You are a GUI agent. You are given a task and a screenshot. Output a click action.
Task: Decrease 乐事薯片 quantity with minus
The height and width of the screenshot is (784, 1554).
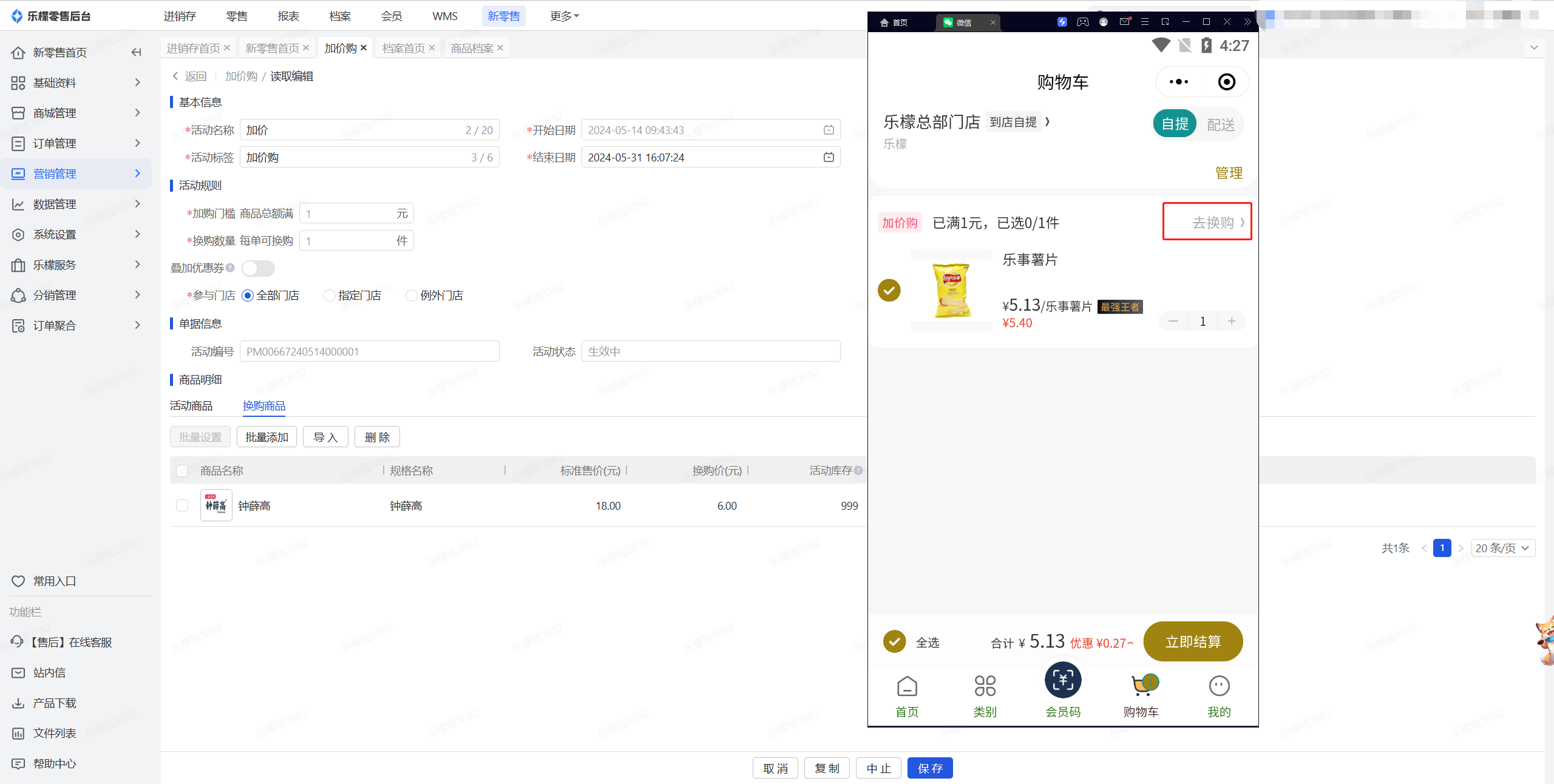pyautogui.click(x=1173, y=321)
